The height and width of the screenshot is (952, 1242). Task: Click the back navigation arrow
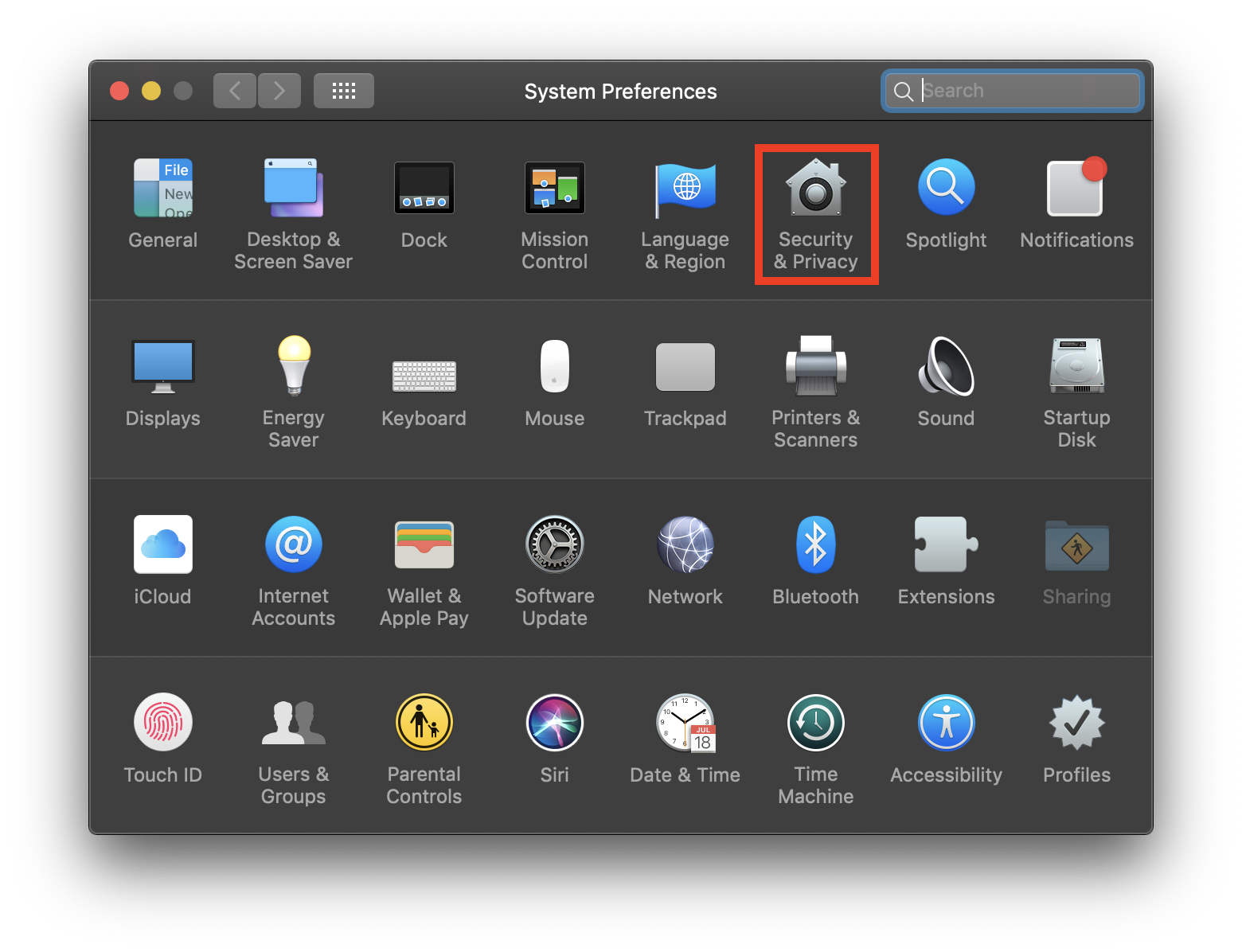tap(235, 91)
